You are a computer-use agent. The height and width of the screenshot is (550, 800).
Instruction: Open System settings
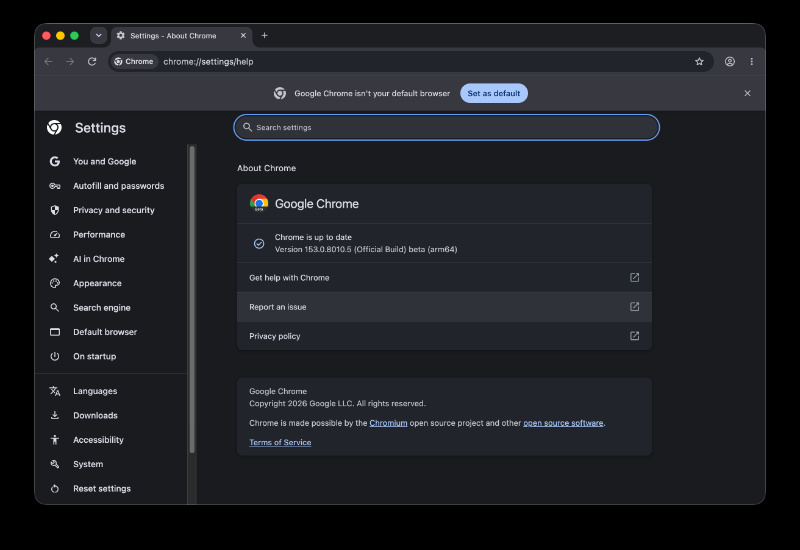111,464
